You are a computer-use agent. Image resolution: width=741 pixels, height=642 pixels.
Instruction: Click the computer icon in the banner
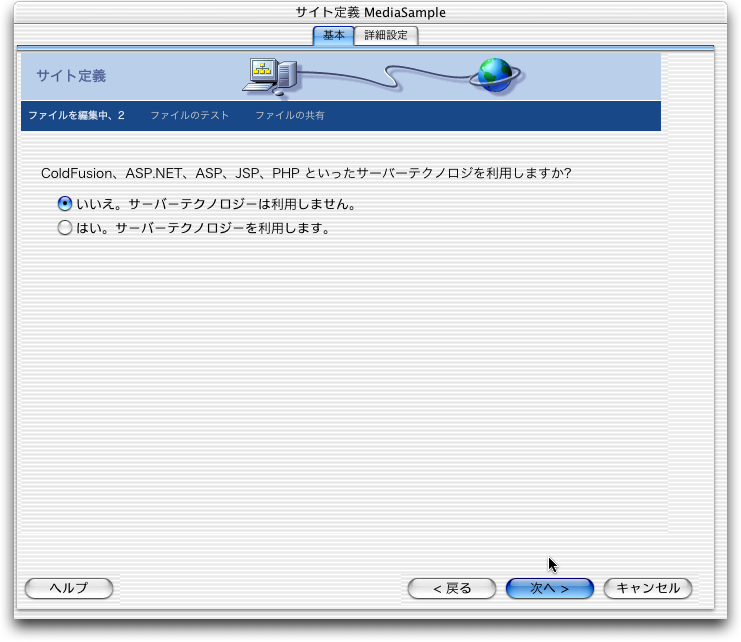click(x=270, y=77)
